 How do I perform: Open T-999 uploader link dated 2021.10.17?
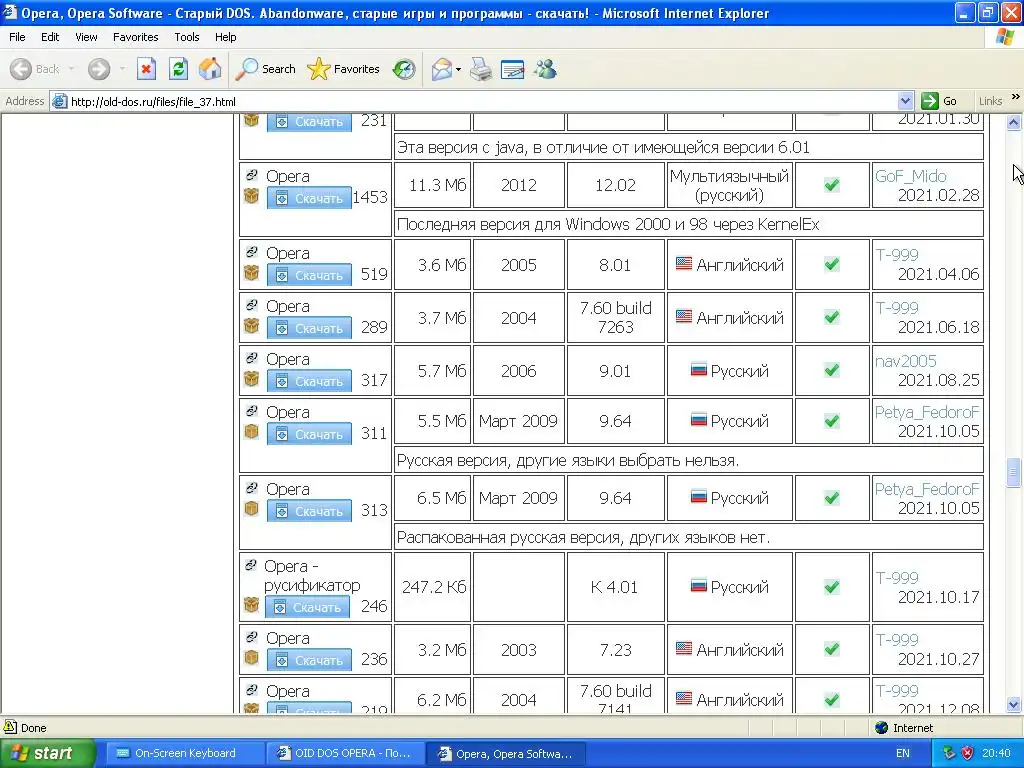tap(897, 577)
